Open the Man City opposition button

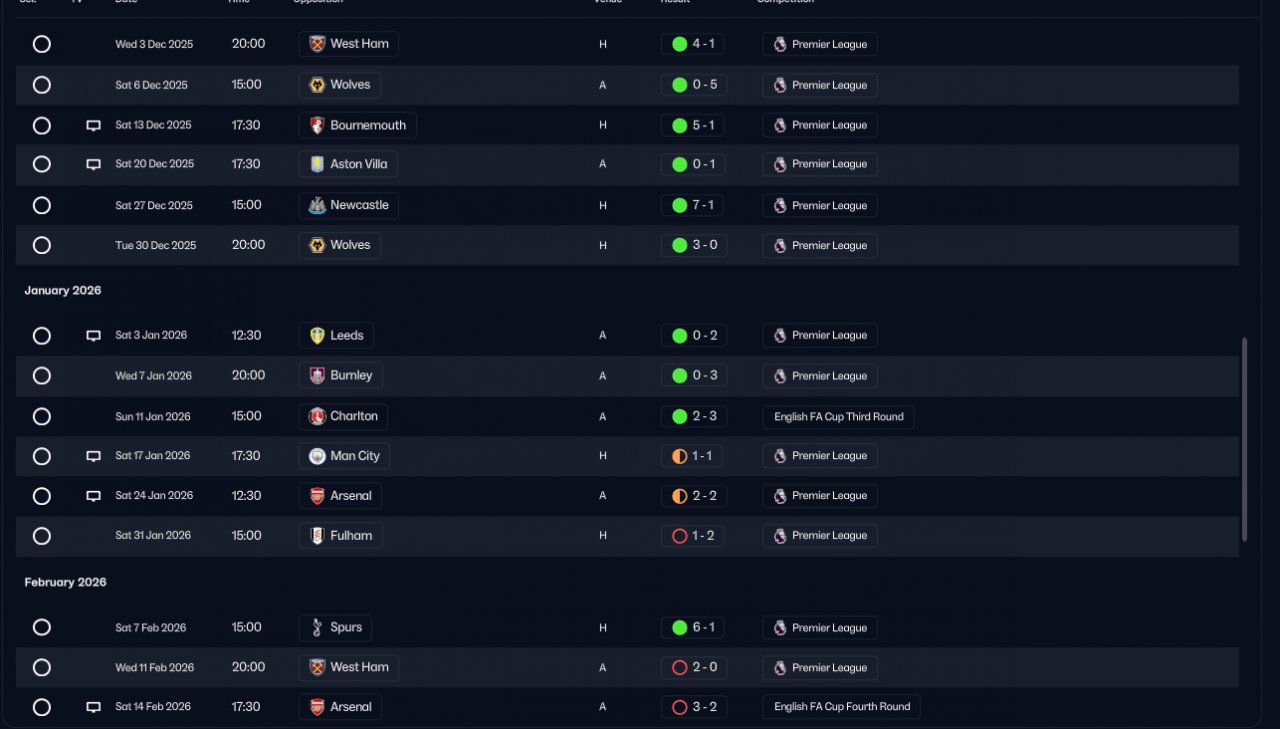click(x=344, y=456)
